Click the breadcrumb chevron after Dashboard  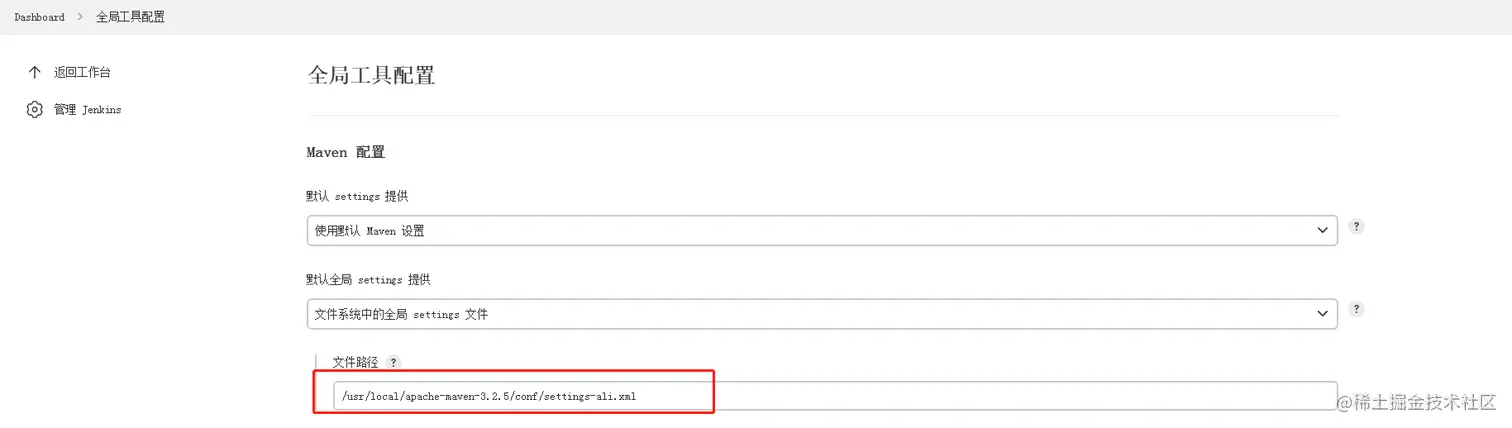click(81, 17)
